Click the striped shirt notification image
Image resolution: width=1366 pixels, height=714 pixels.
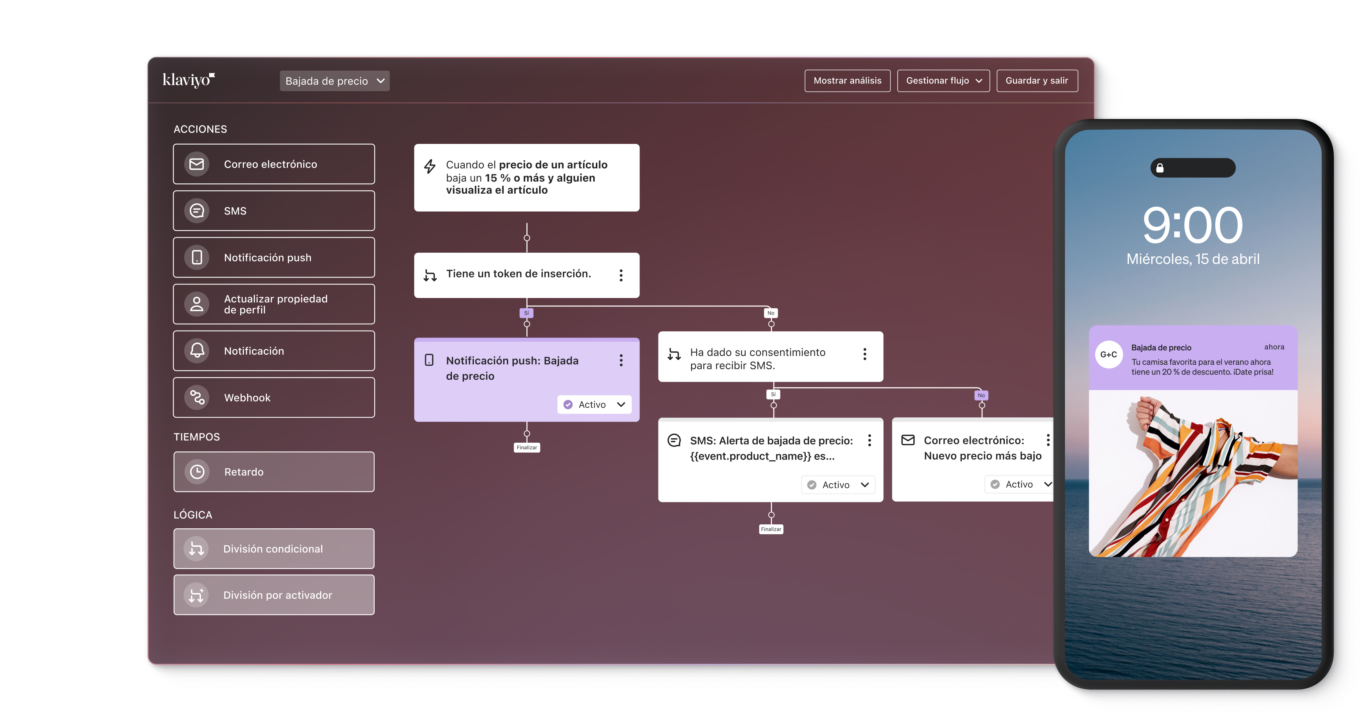pos(1192,472)
